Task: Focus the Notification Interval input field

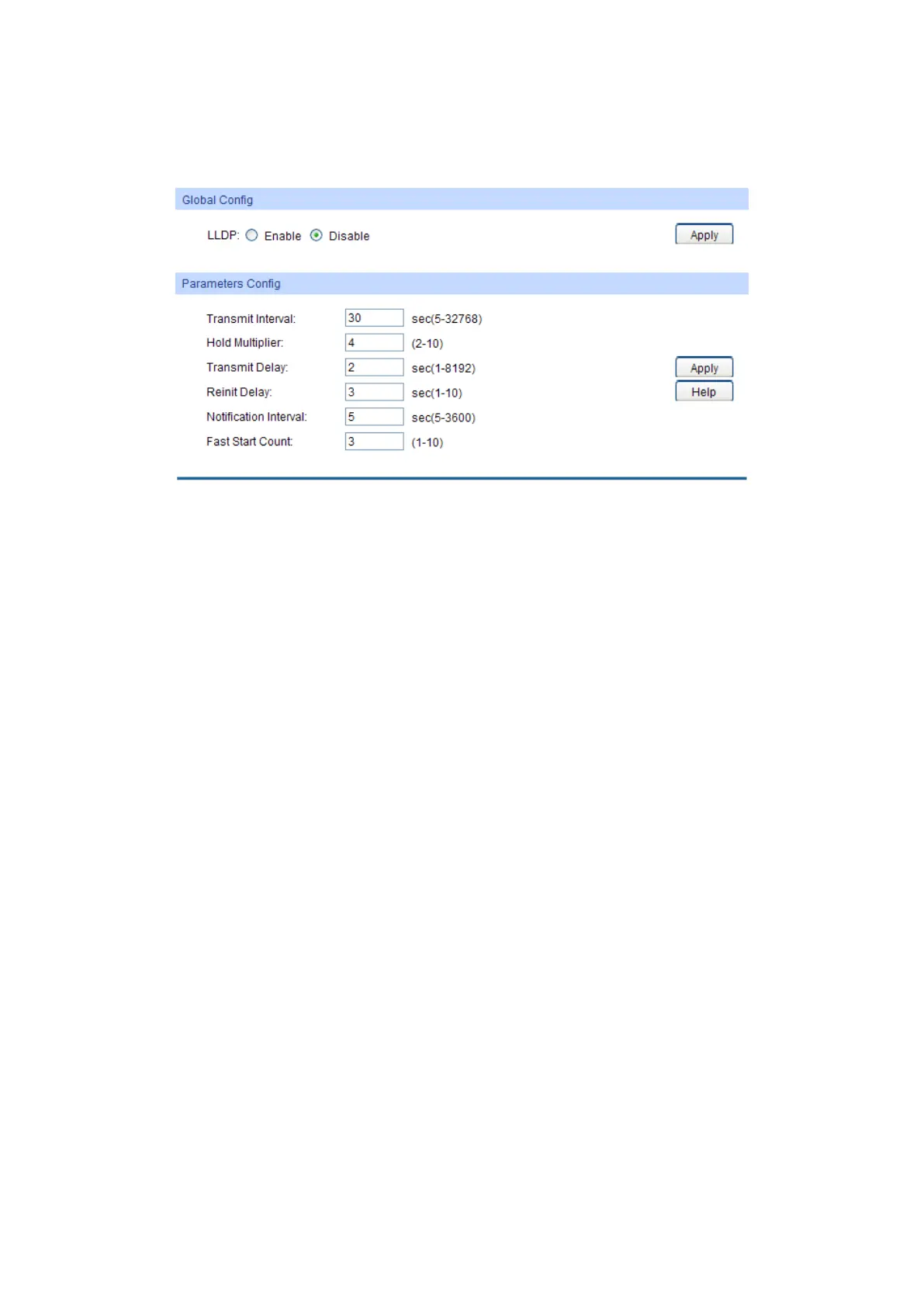Action: [374, 417]
